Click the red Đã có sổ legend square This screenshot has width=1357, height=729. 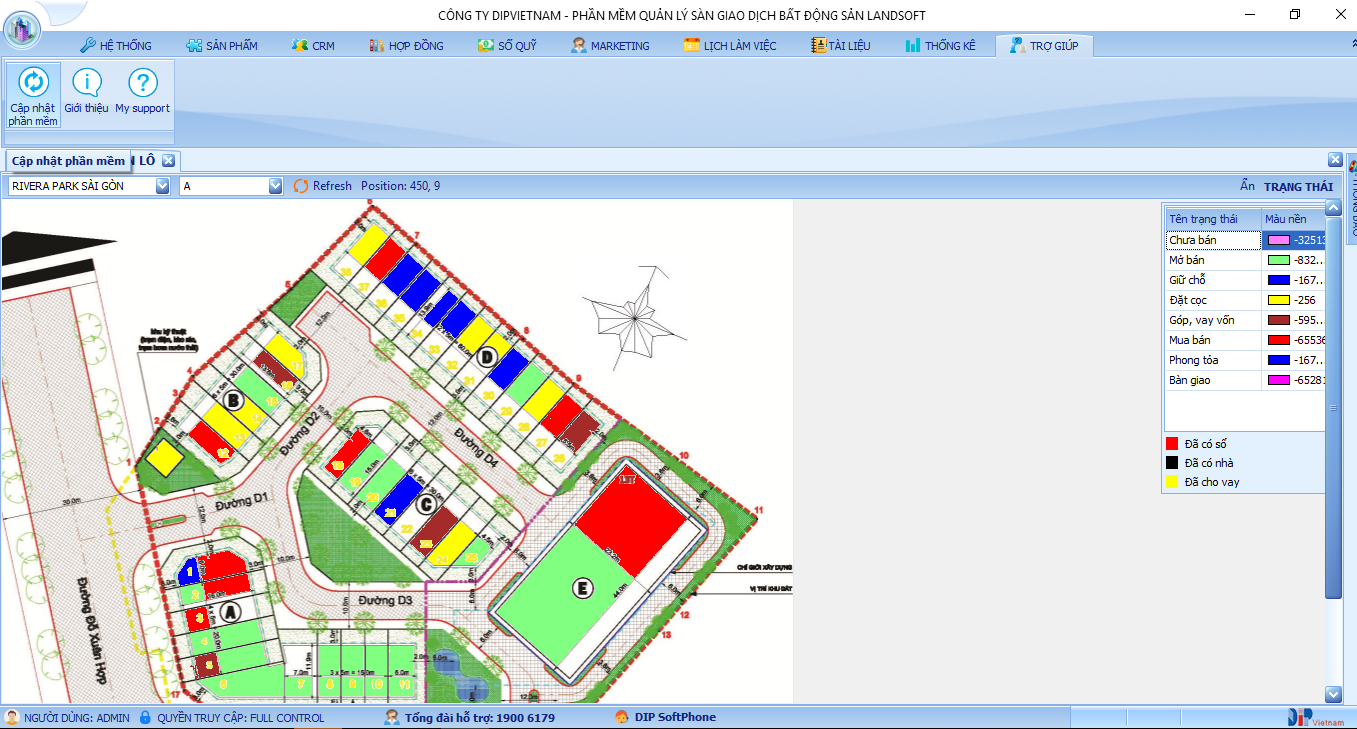pyautogui.click(x=1172, y=443)
